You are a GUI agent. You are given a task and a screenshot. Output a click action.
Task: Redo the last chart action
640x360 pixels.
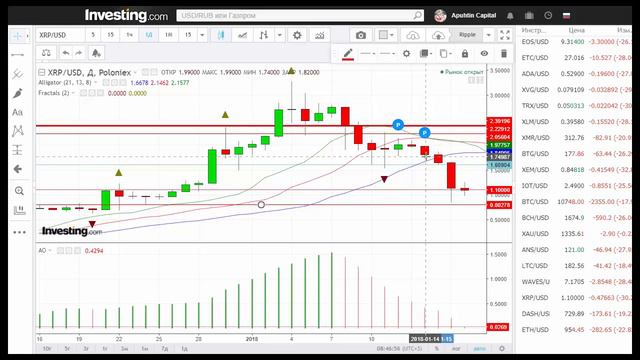point(78,53)
